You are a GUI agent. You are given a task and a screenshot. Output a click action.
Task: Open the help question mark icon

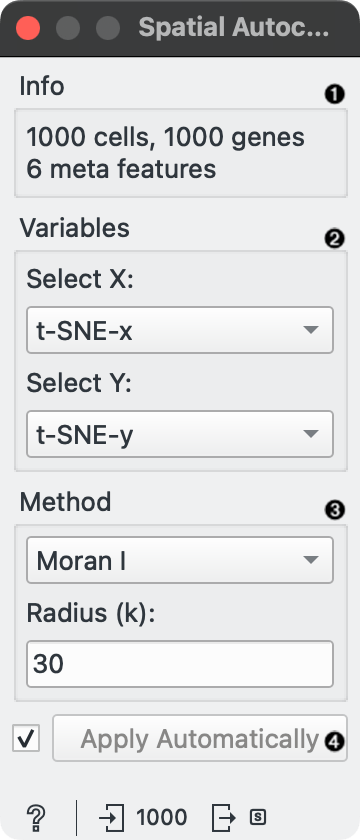click(36, 818)
